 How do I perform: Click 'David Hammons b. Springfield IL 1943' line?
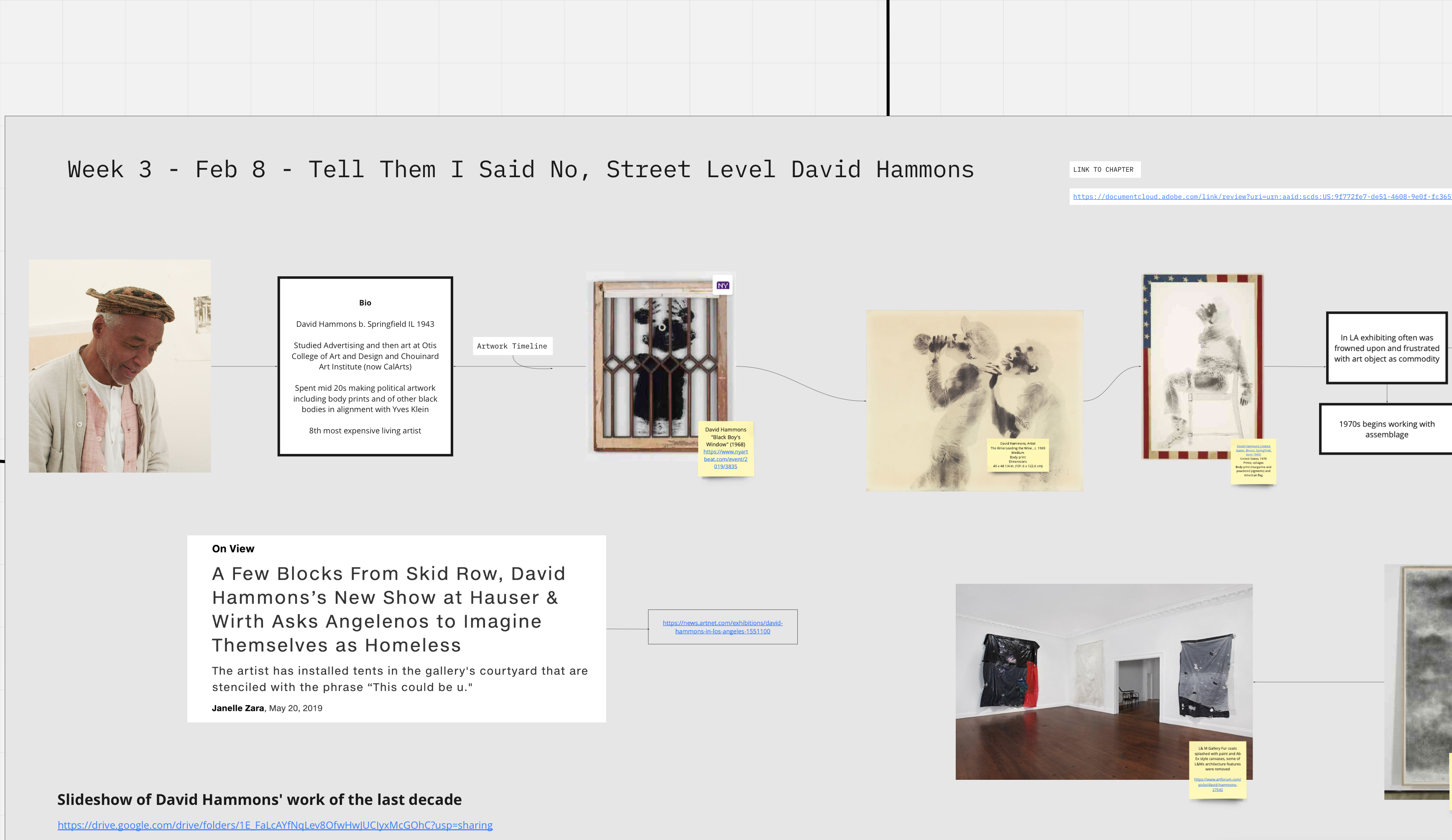coord(365,324)
